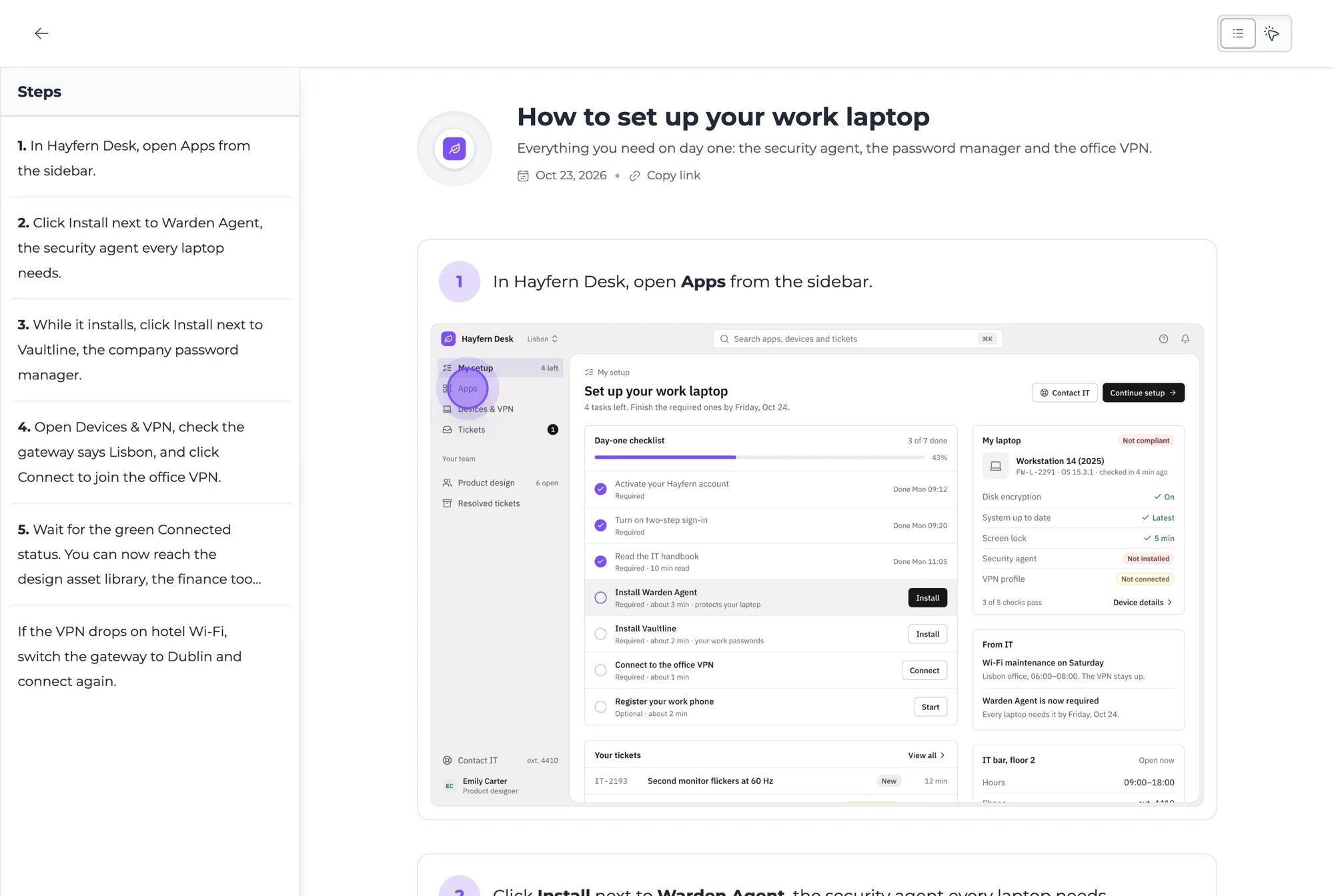Click the Resolved tickets archive icon
1334x896 pixels.
pyautogui.click(x=447, y=503)
